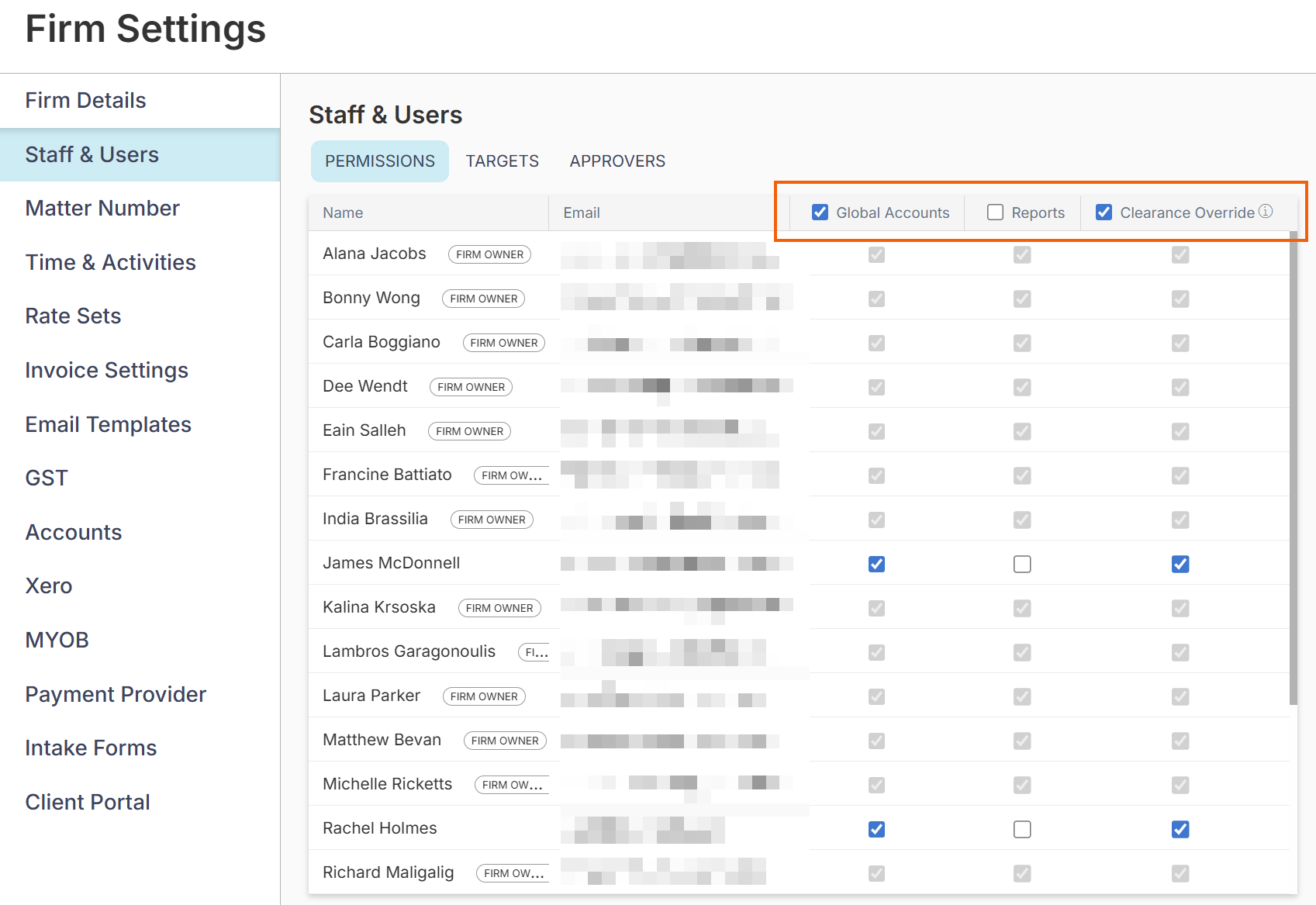
Task: Enable the Reports header checkbox
Action: [995, 212]
